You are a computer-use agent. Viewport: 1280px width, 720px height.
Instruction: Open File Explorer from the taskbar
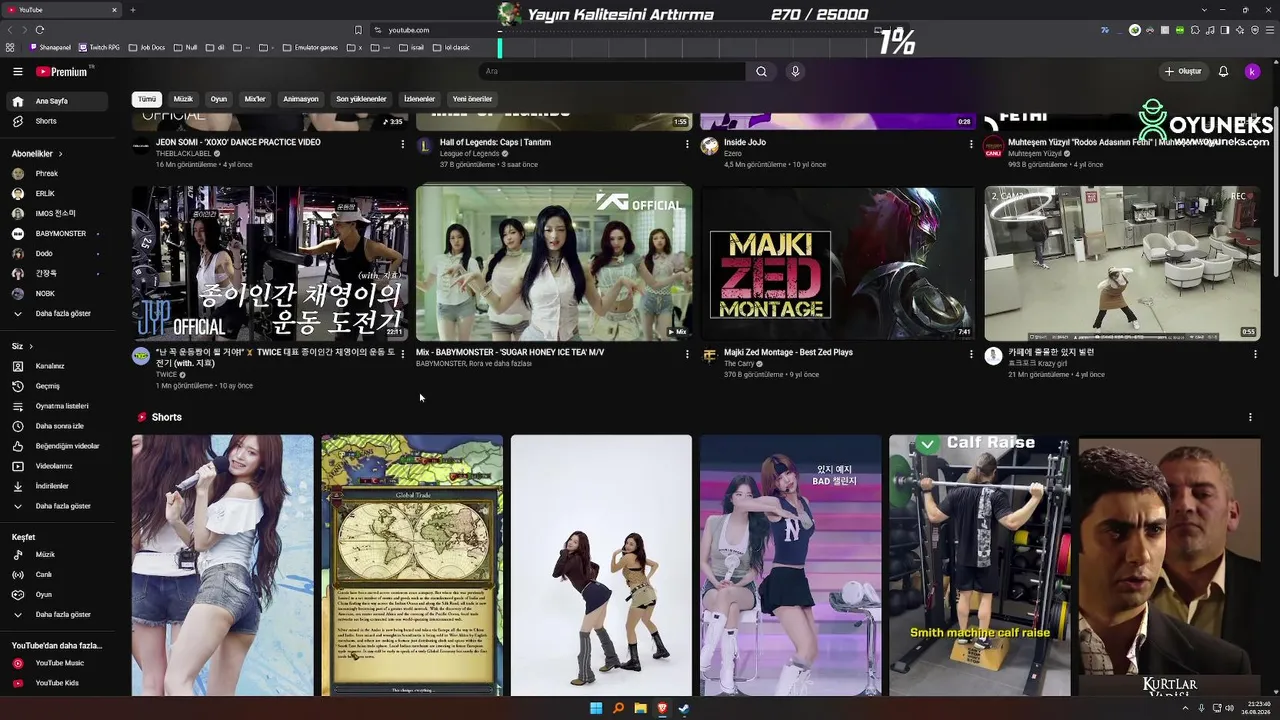coord(640,709)
